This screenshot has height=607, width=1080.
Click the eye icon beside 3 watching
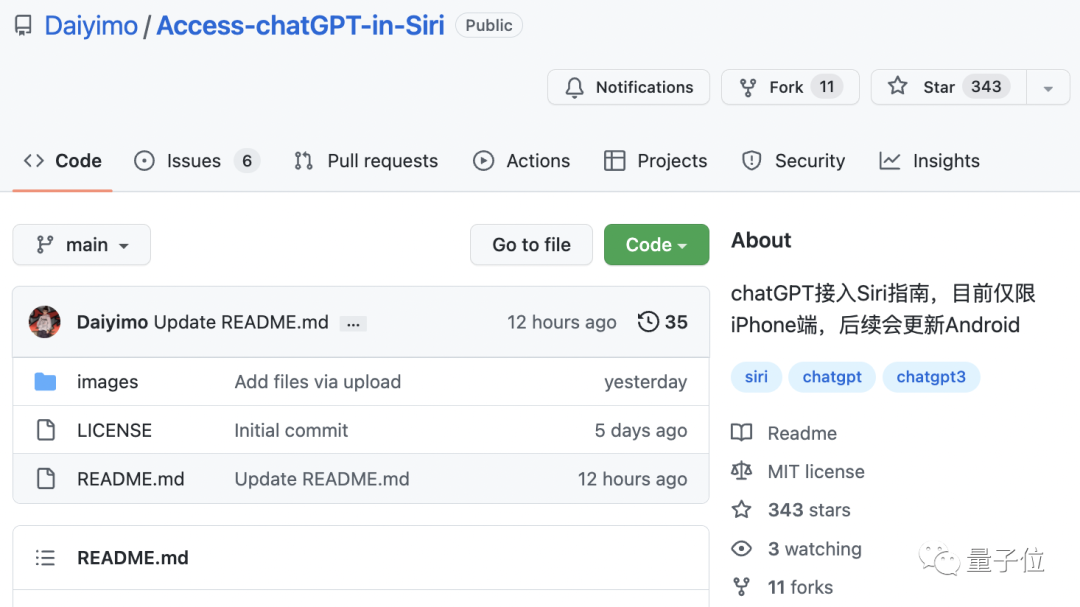click(x=741, y=549)
